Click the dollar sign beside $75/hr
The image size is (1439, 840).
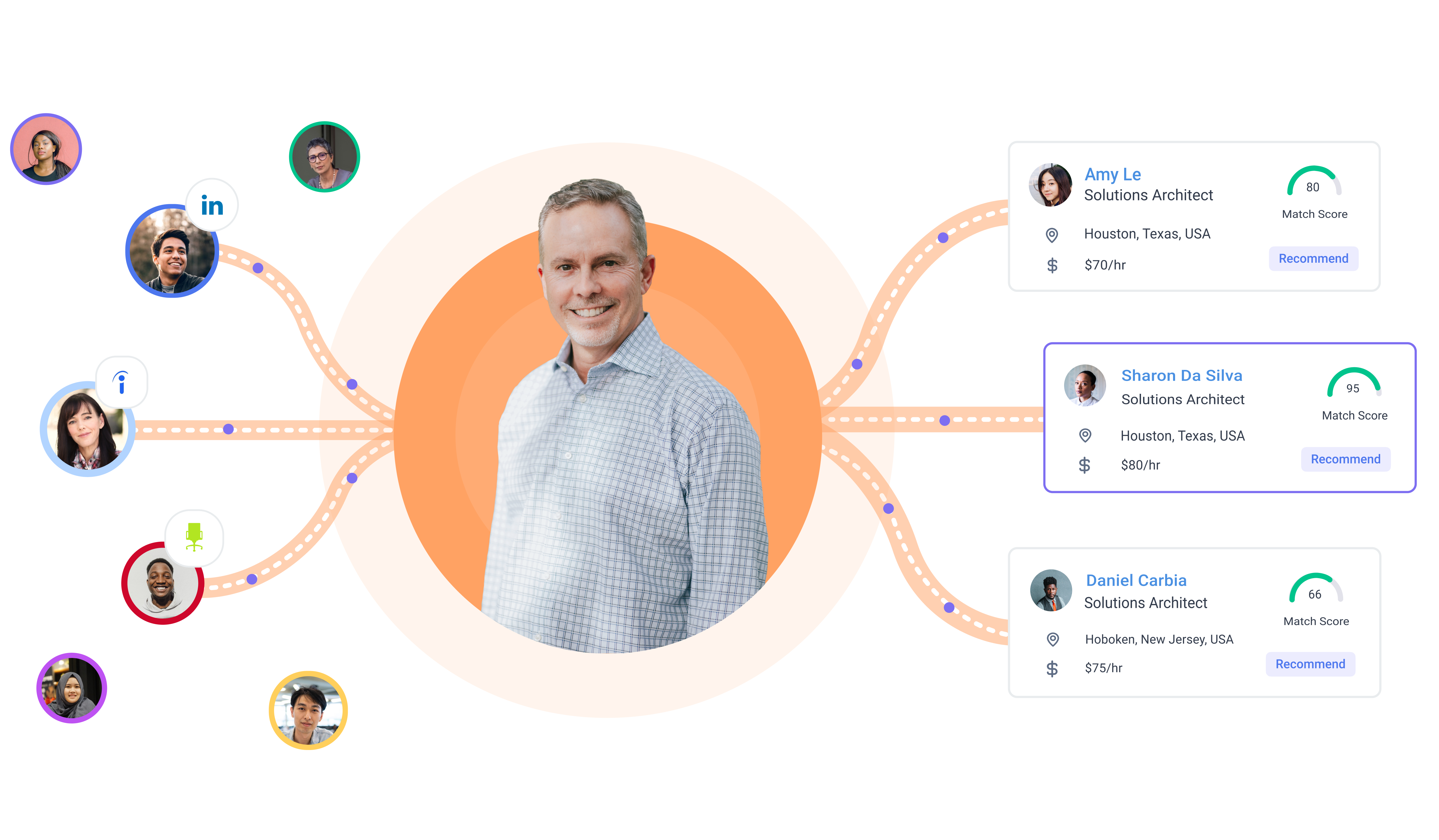pyautogui.click(x=1052, y=669)
